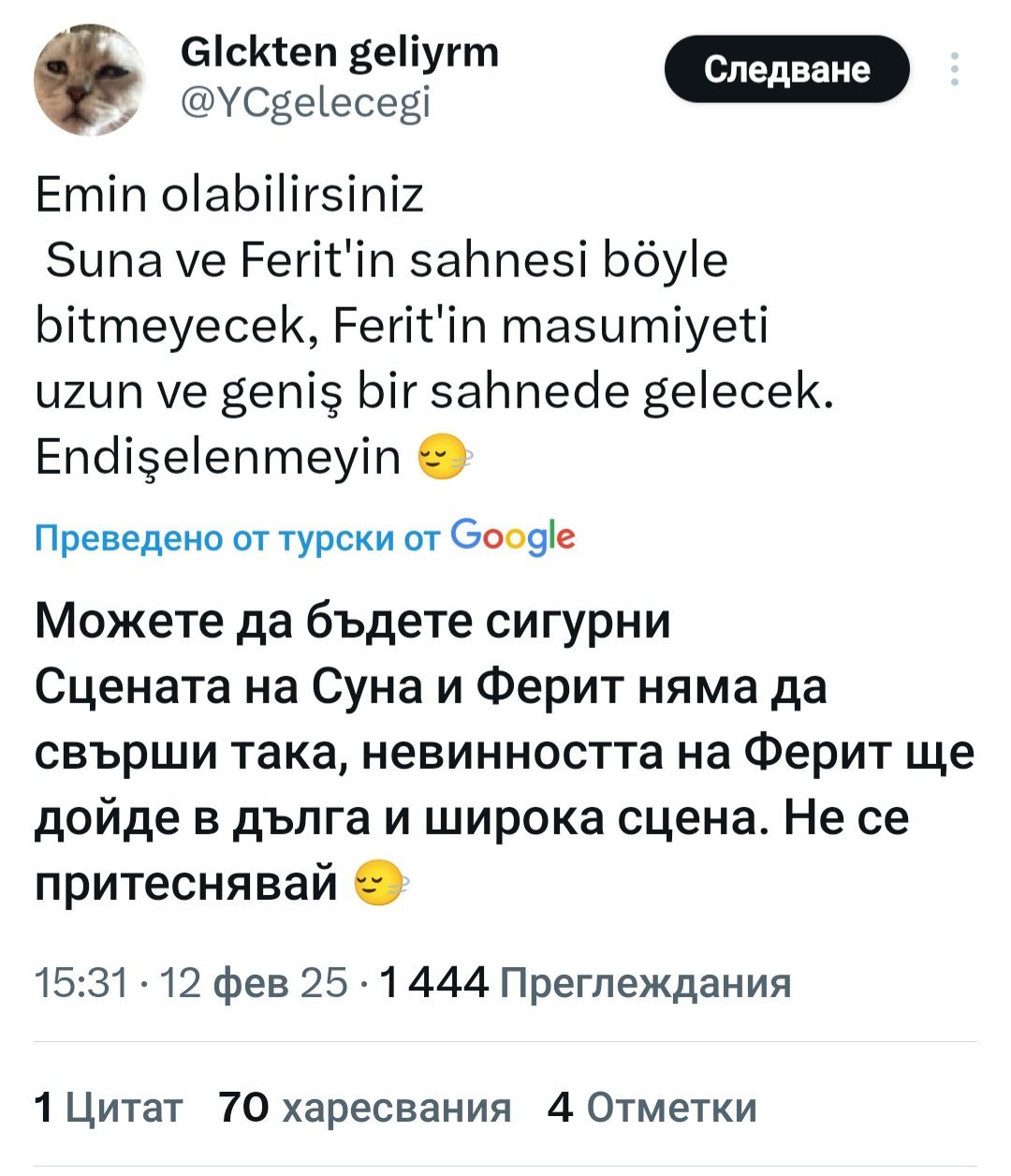Open the 15:31 timestamp

coord(80,983)
